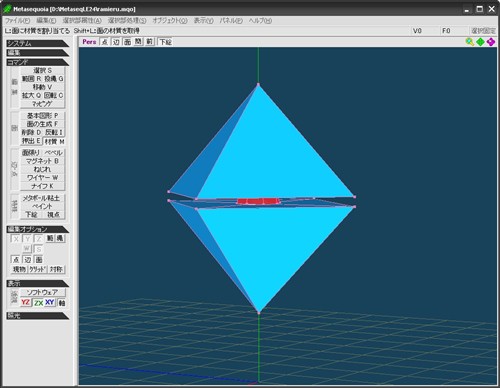Toggle 面 face editing in edit options
500x388 pixels.
click(39, 260)
